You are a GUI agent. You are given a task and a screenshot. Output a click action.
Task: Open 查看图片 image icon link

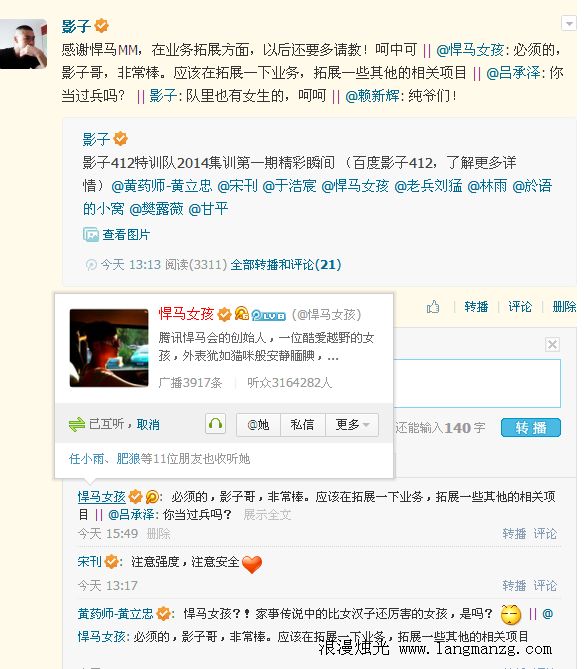(x=116, y=234)
